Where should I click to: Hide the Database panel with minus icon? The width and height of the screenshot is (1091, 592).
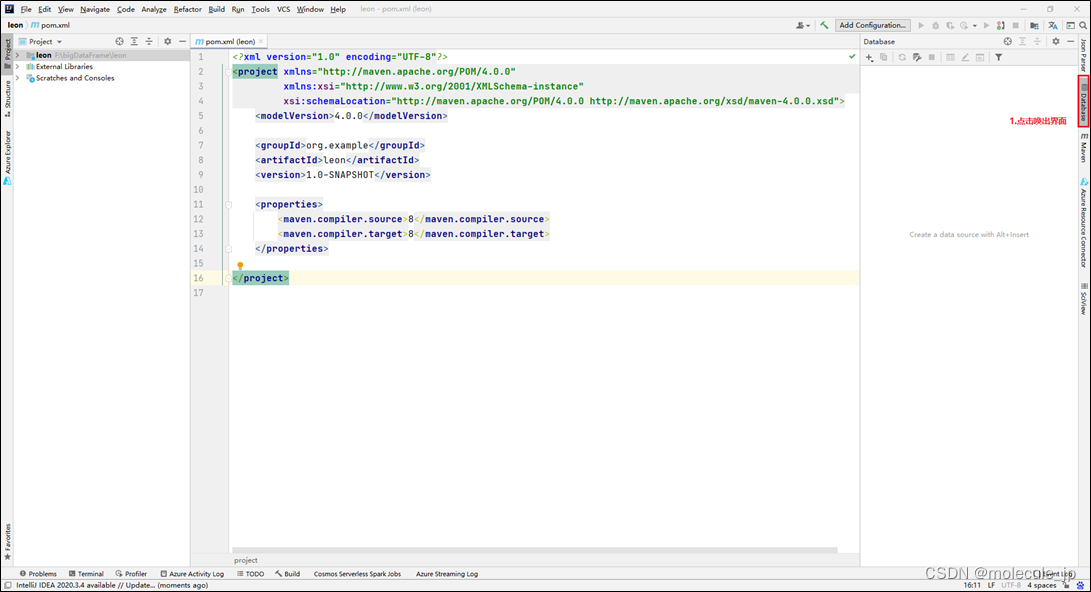click(x=1071, y=42)
